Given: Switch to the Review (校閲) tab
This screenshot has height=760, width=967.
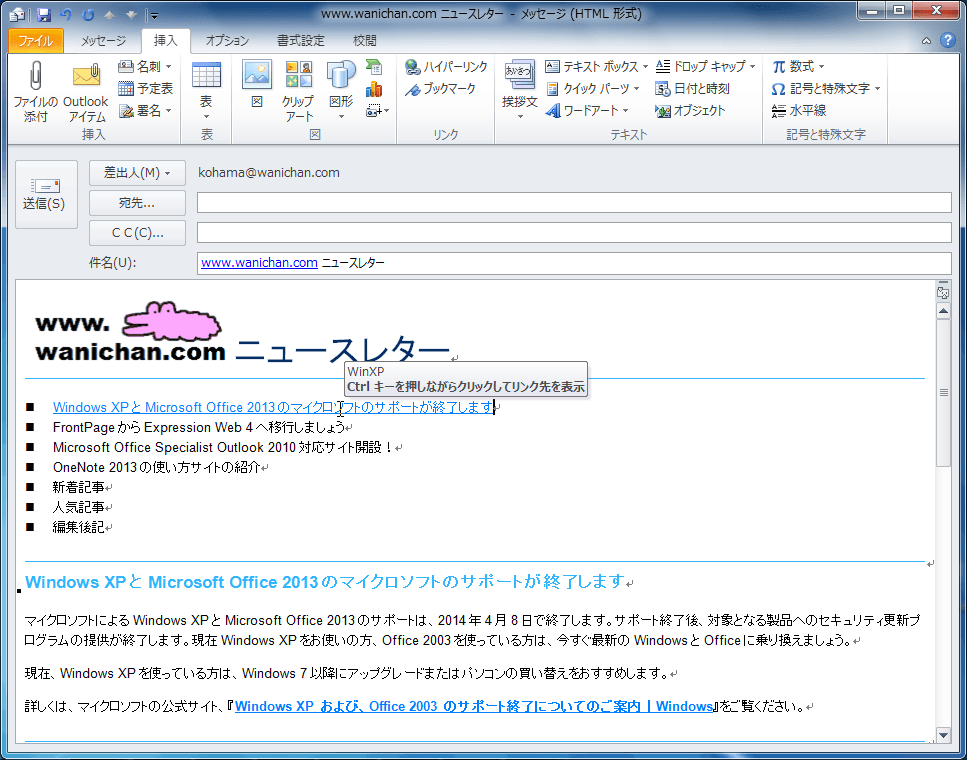Looking at the screenshot, I should pyautogui.click(x=364, y=41).
